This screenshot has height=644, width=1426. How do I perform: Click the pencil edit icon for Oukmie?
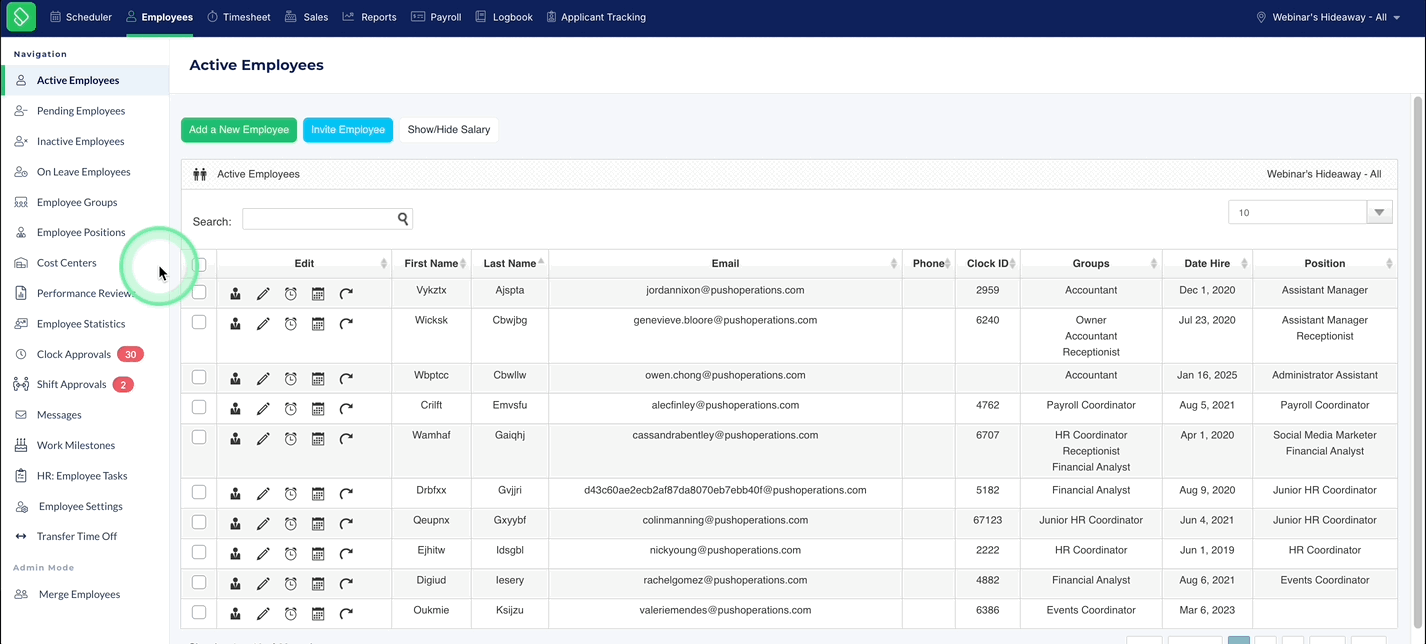(263, 614)
